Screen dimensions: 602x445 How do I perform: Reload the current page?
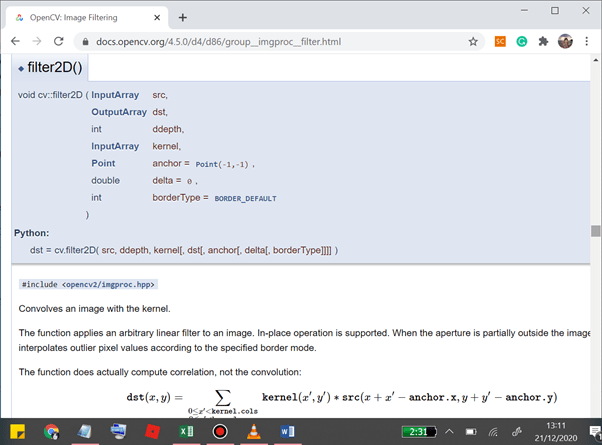[x=60, y=42]
